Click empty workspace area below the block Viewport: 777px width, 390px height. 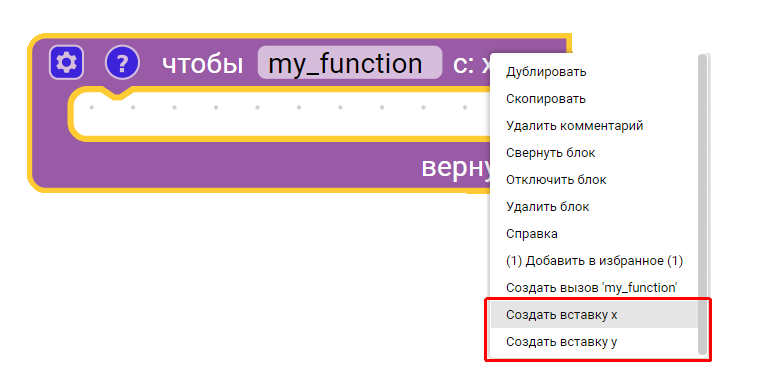(248, 287)
